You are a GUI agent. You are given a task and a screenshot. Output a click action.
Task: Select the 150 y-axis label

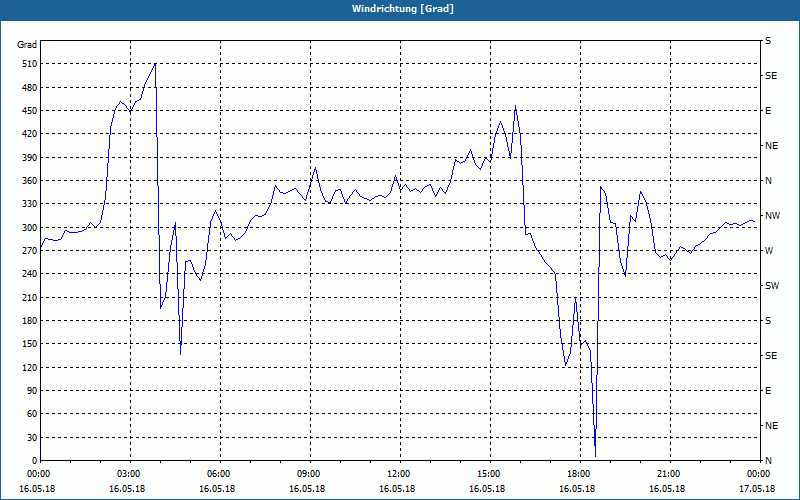pos(28,344)
